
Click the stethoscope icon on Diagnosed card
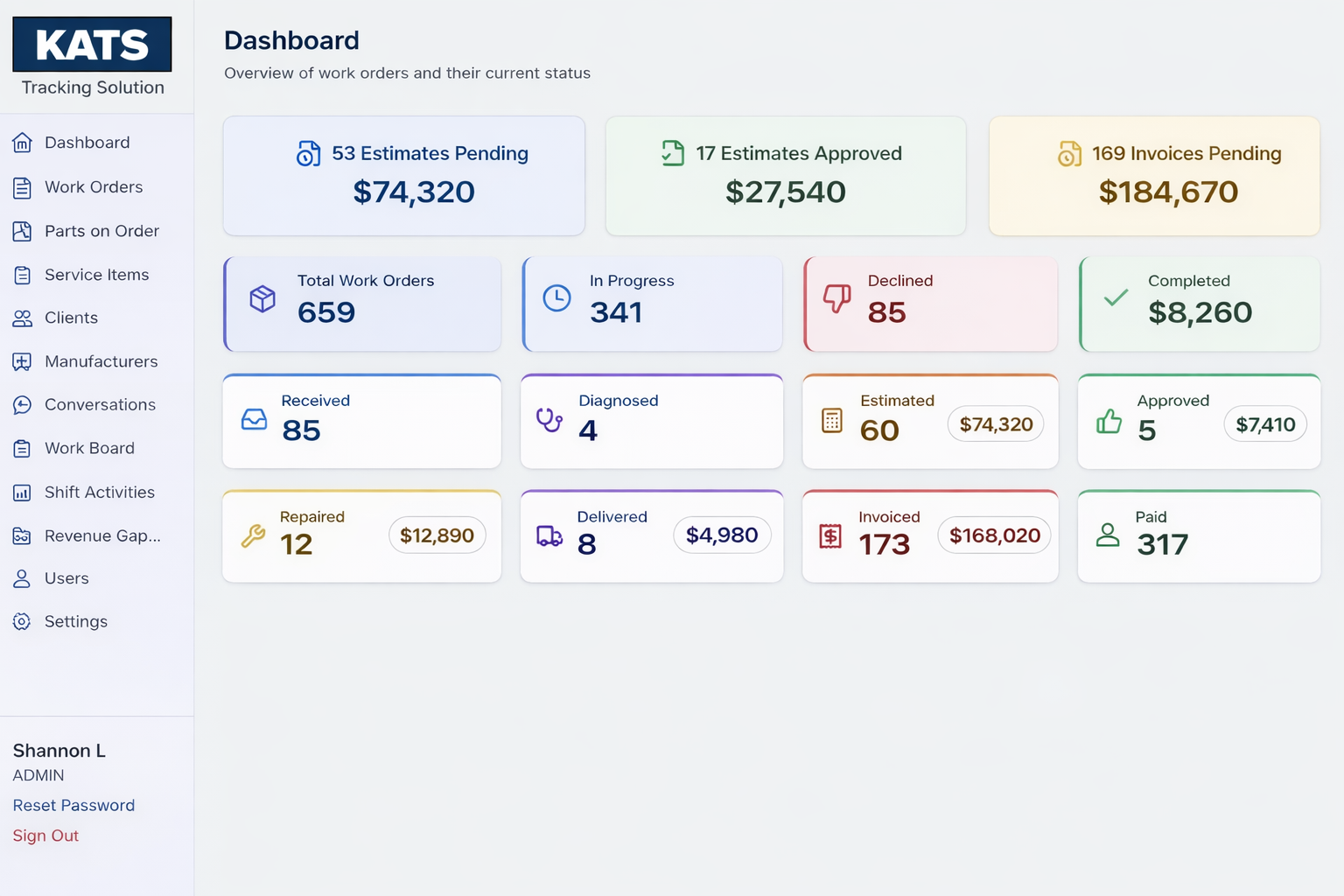coord(549,421)
